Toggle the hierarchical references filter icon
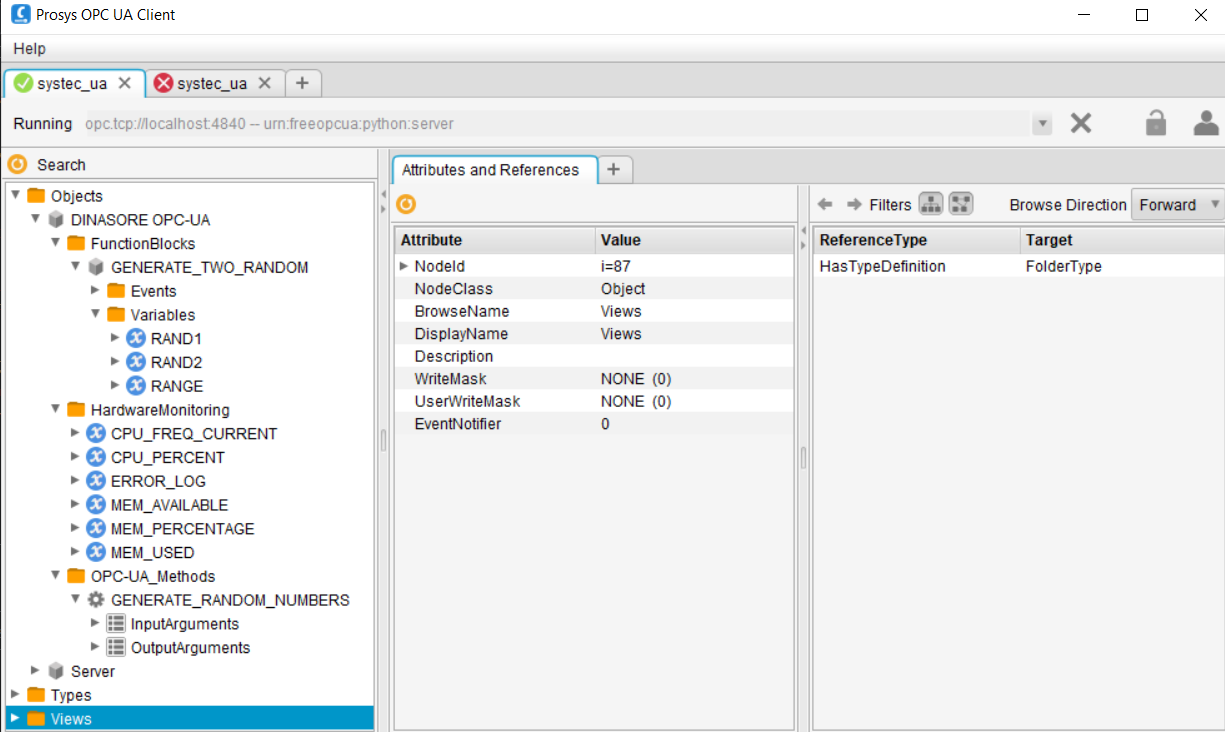 click(930, 204)
